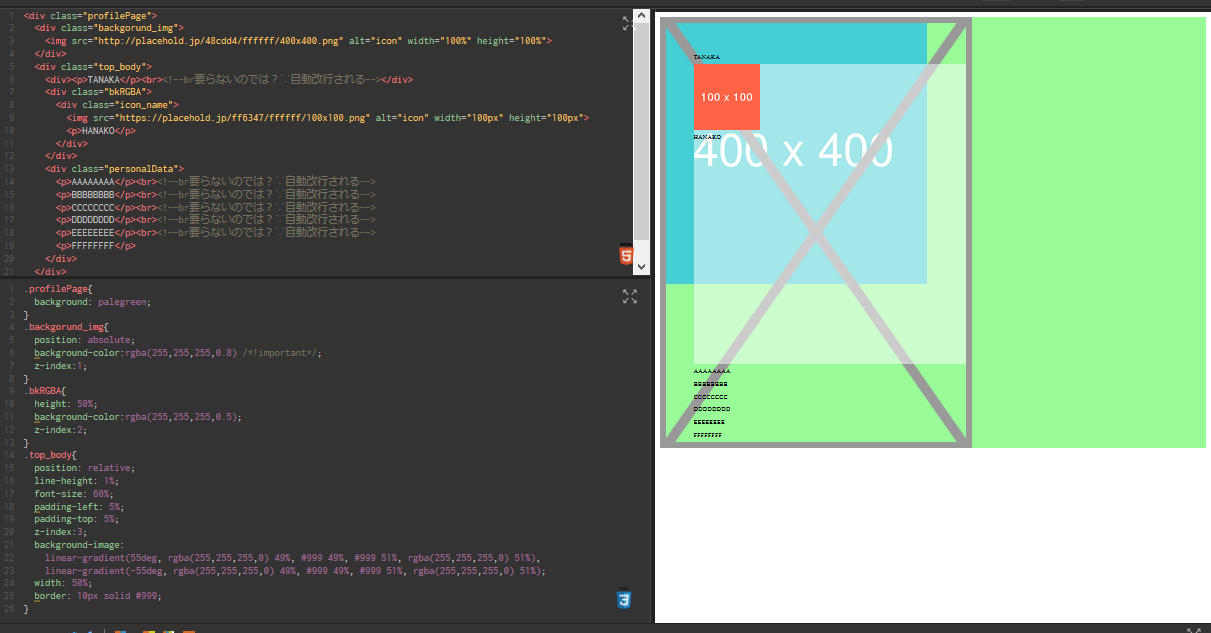This screenshot has height=633, width=1211.
Task: Expand the CSS editor panel to fullscreen
Action: pyautogui.click(x=629, y=296)
